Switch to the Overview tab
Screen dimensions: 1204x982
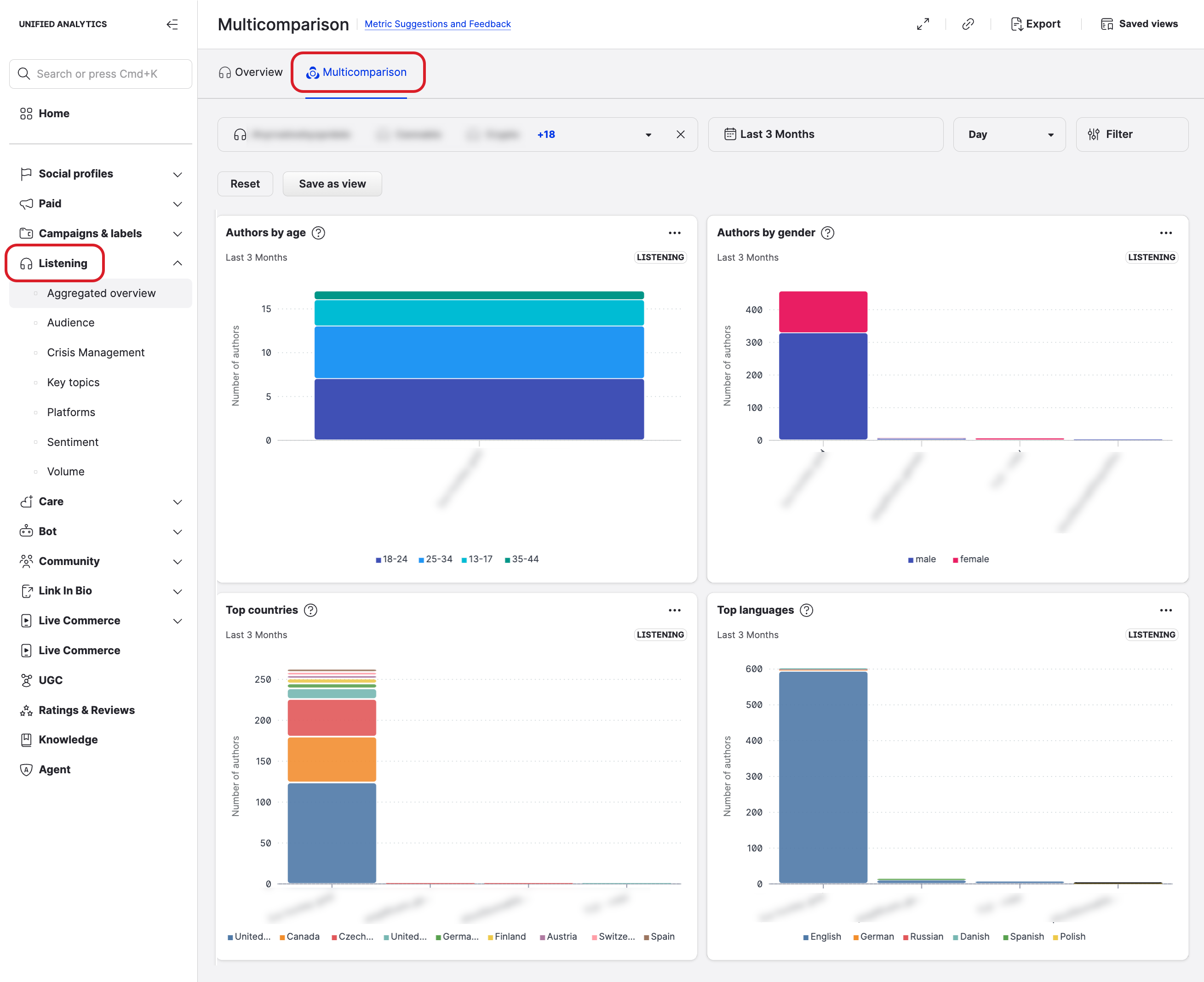pos(251,72)
